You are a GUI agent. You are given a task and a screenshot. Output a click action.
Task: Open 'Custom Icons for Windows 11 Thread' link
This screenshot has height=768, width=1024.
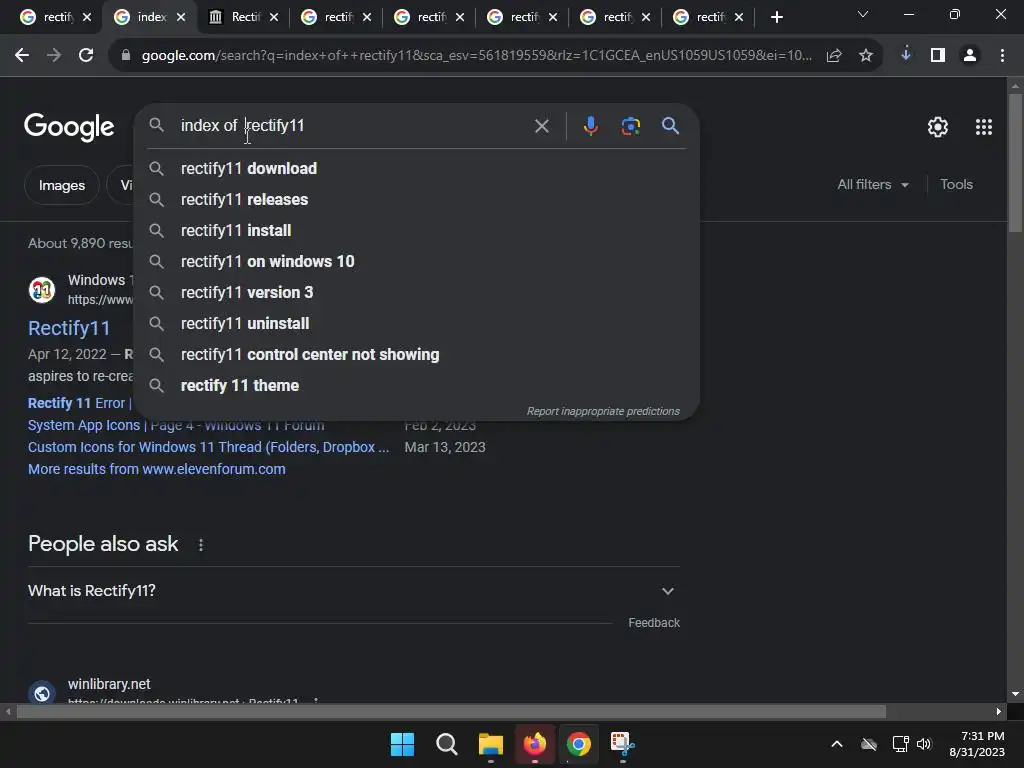coord(208,447)
